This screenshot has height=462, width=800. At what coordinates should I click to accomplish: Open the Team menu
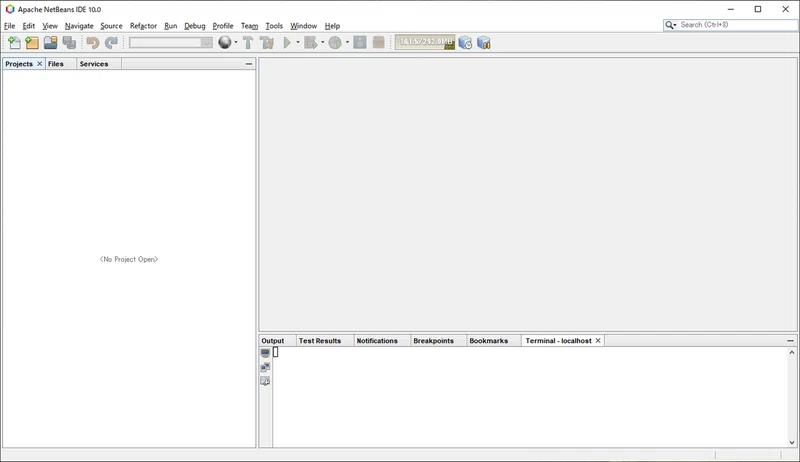click(x=249, y=26)
